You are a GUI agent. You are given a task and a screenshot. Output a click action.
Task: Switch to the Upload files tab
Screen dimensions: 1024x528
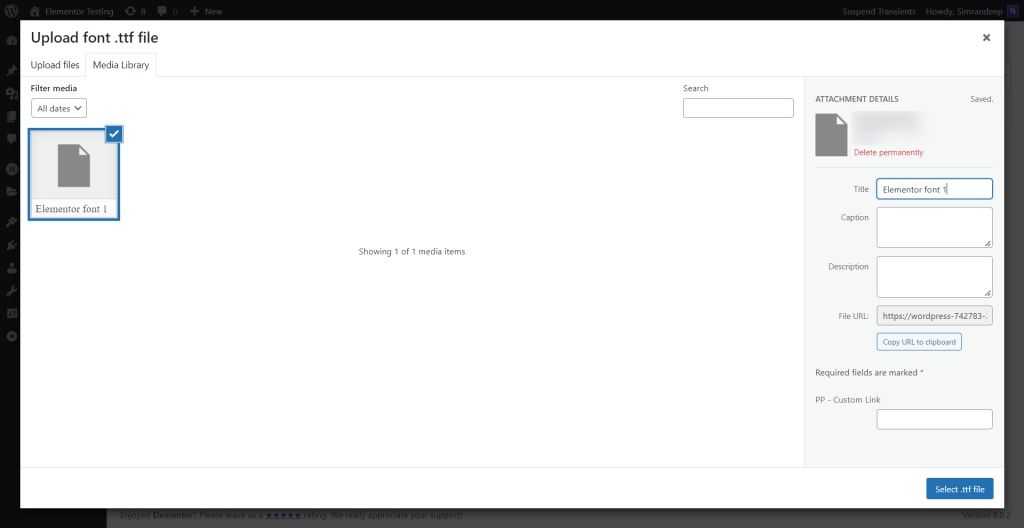[55, 65]
